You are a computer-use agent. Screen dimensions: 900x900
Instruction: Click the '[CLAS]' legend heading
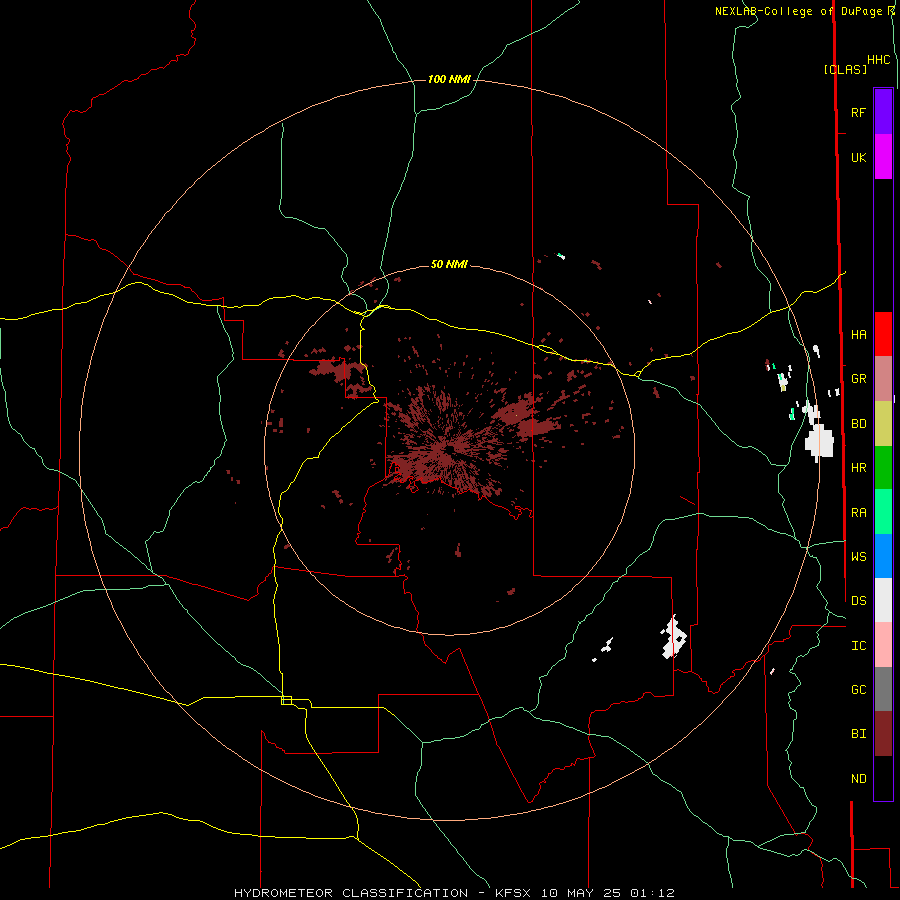[845, 69]
